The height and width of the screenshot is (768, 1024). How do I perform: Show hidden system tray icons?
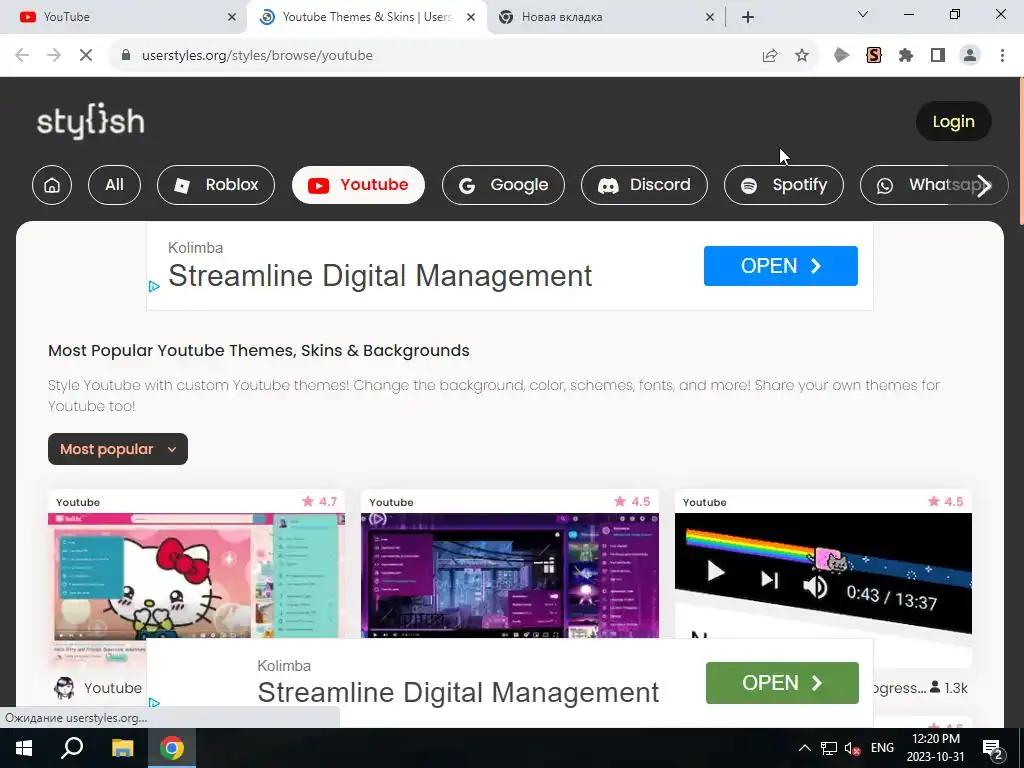pos(805,748)
